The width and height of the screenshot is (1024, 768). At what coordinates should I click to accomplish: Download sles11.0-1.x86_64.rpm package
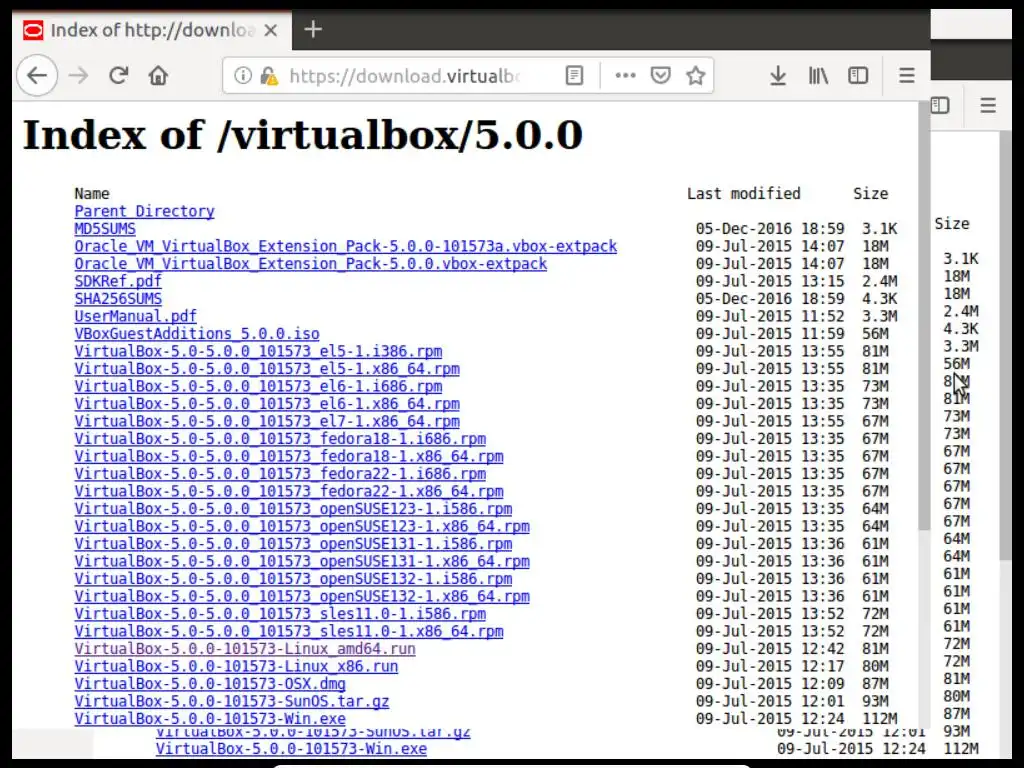coord(289,632)
